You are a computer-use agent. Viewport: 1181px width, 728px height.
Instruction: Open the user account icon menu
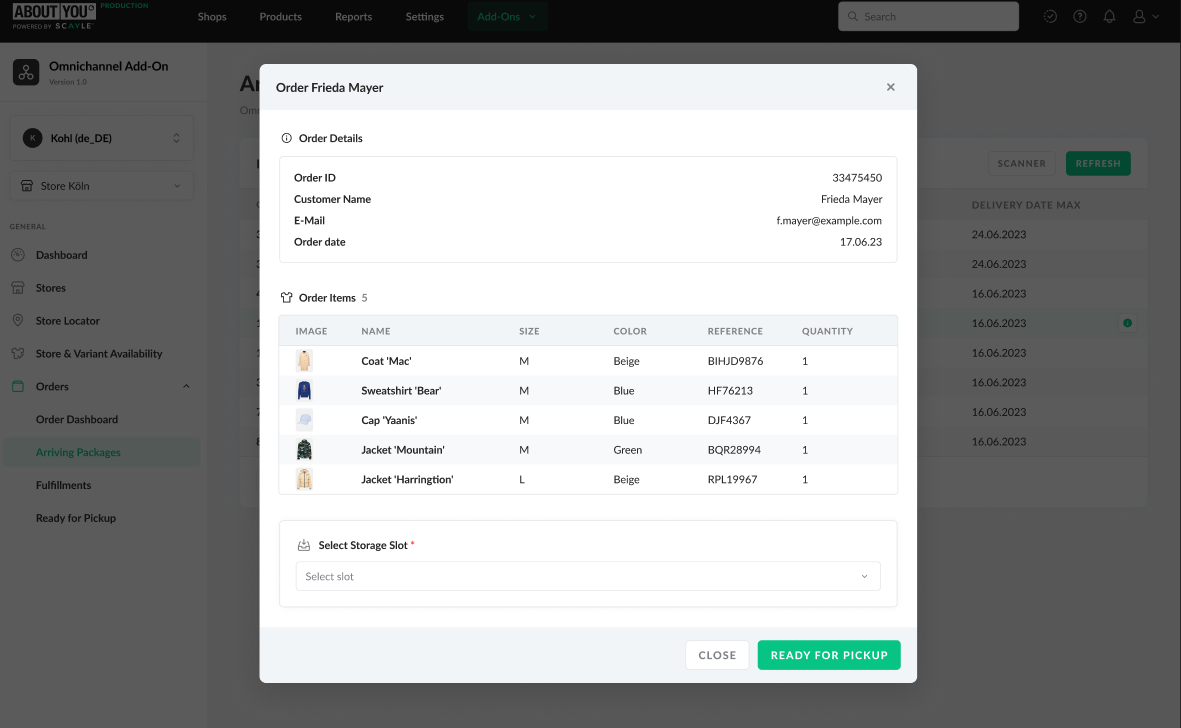[x=1145, y=17]
